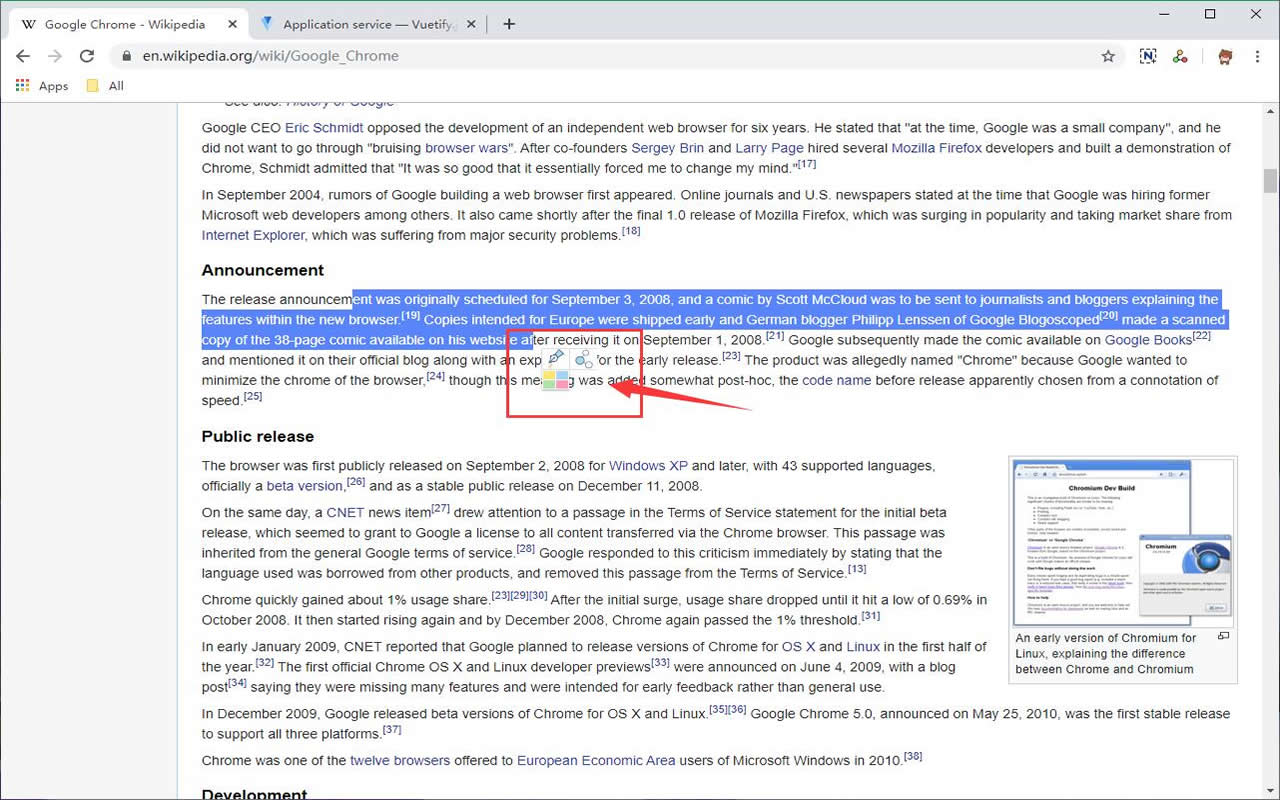This screenshot has width=1280, height=800.
Task: Open the Apps bookmarks shortcut
Action: (42, 86)
